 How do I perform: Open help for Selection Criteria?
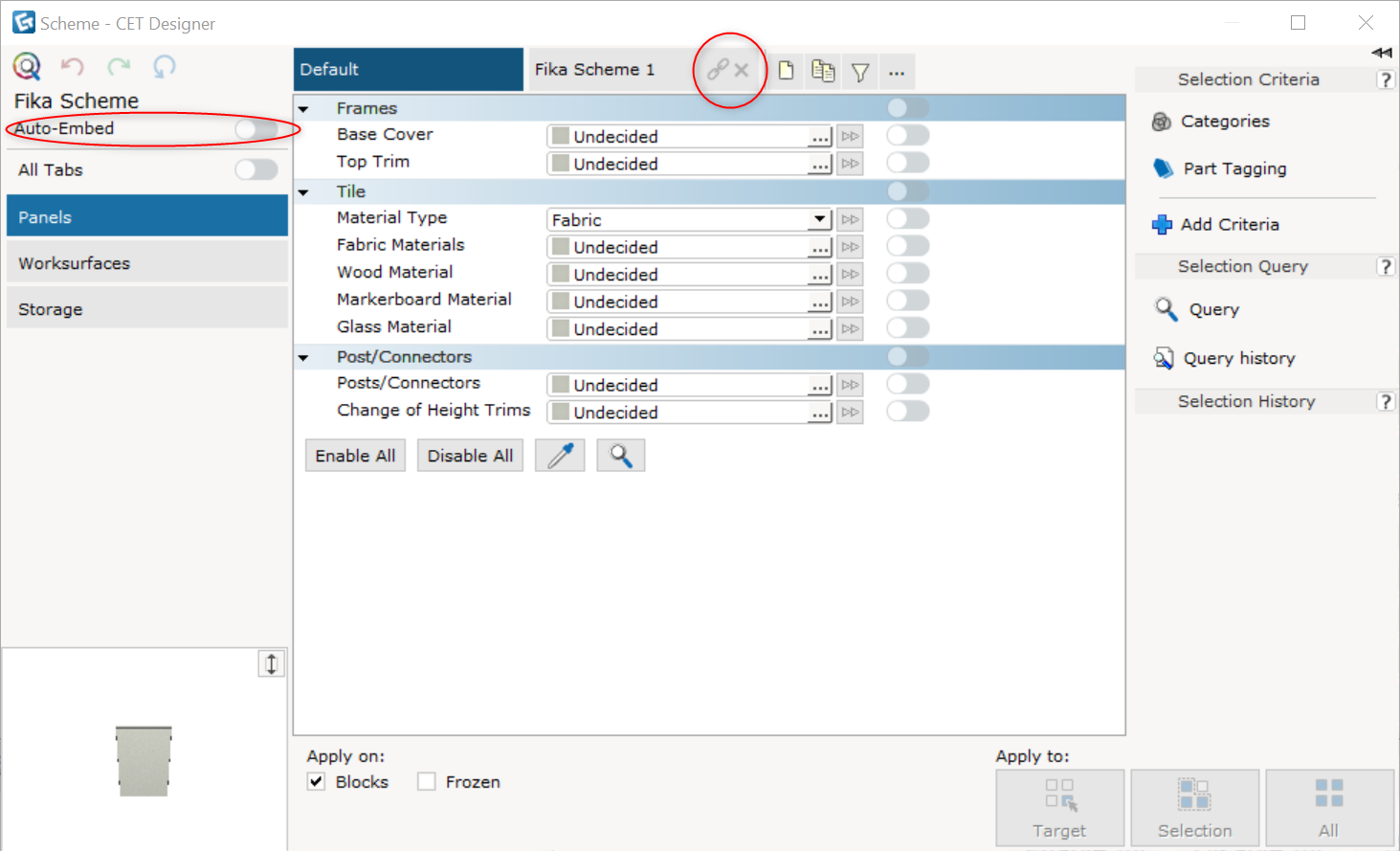pos(1386,80)
